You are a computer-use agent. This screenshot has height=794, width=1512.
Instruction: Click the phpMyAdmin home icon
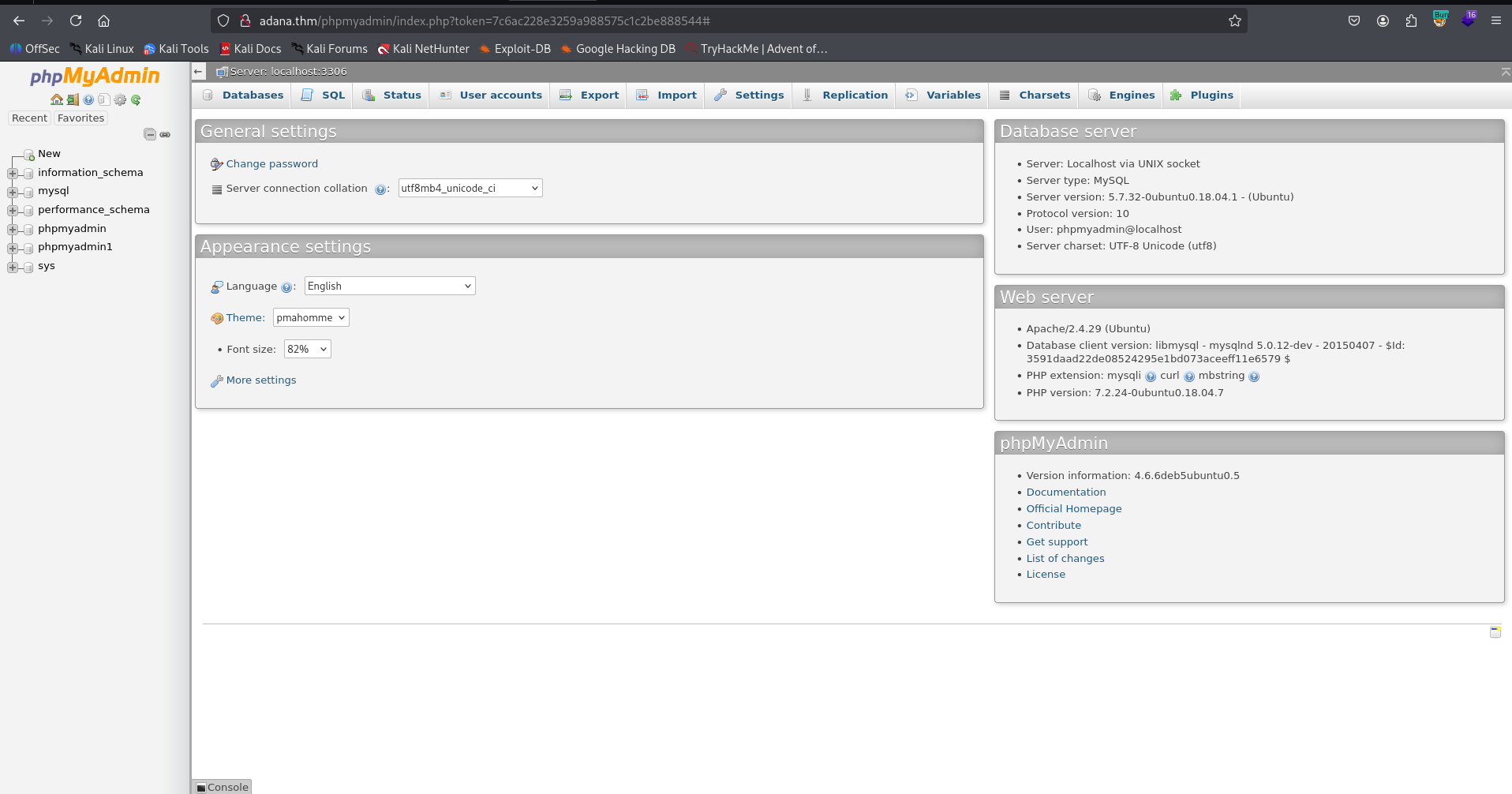(56, 99)
